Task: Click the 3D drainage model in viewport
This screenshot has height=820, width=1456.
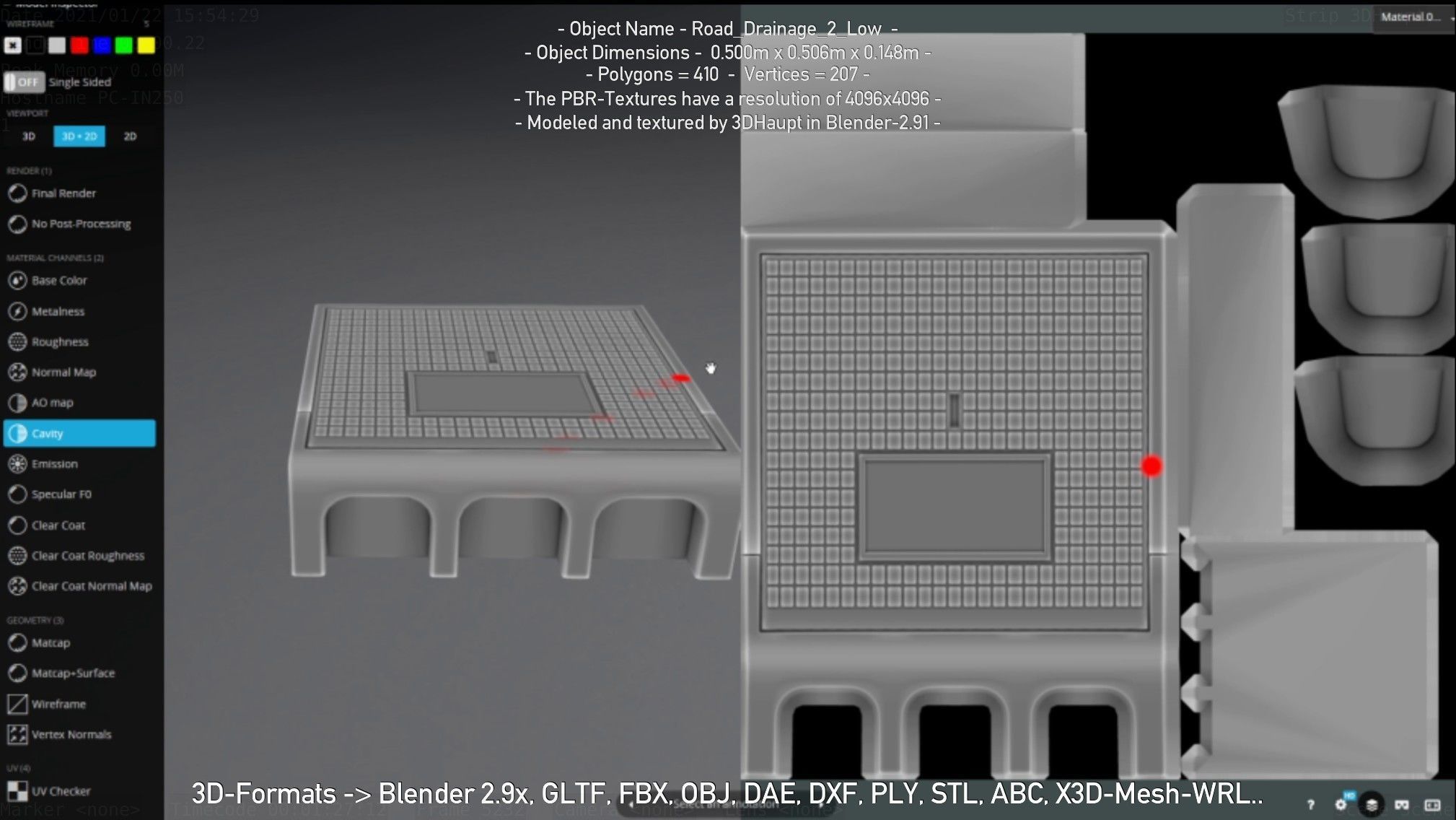Action: tap(514, 440)
